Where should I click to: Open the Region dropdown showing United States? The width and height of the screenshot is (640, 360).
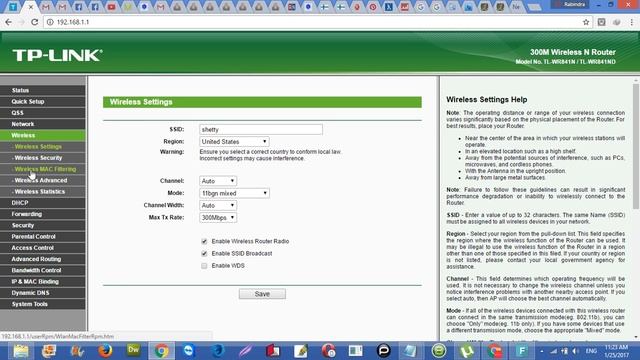point(234,142)
